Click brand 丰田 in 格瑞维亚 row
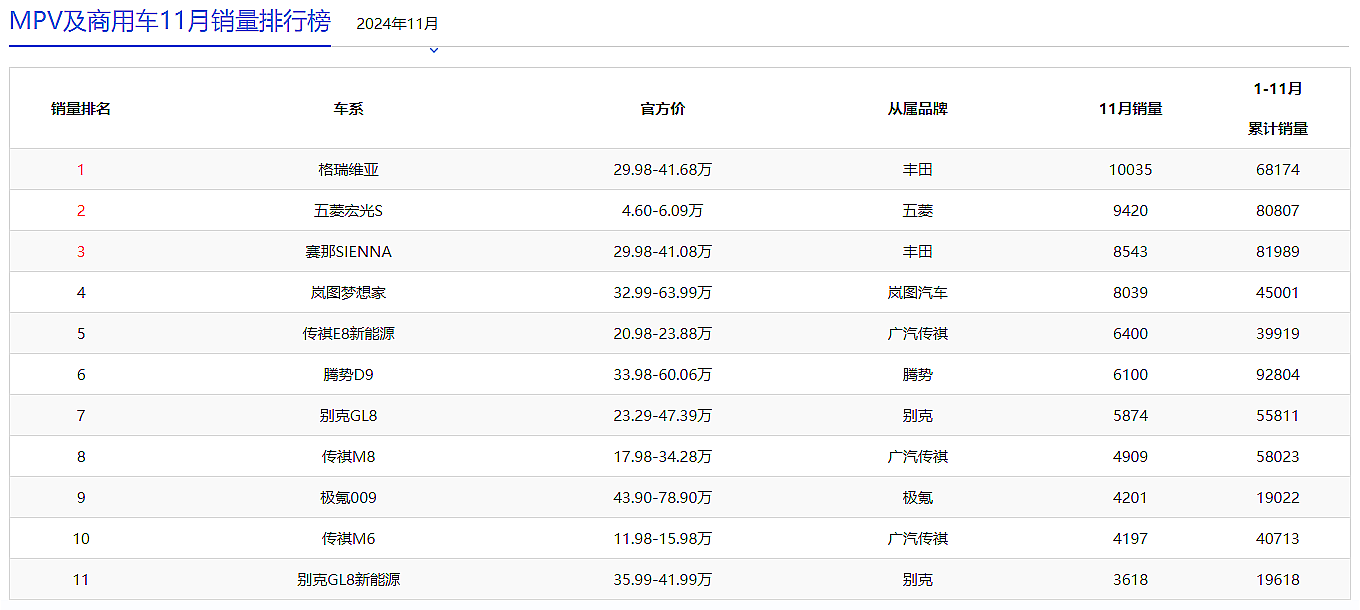1360x610 pixels. (x=918, y=170)
